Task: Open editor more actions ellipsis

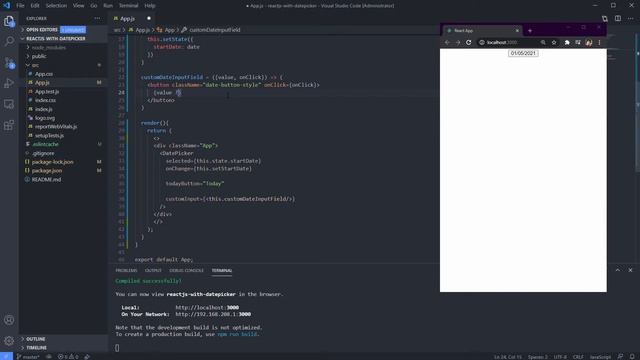Action: (631, 18)
